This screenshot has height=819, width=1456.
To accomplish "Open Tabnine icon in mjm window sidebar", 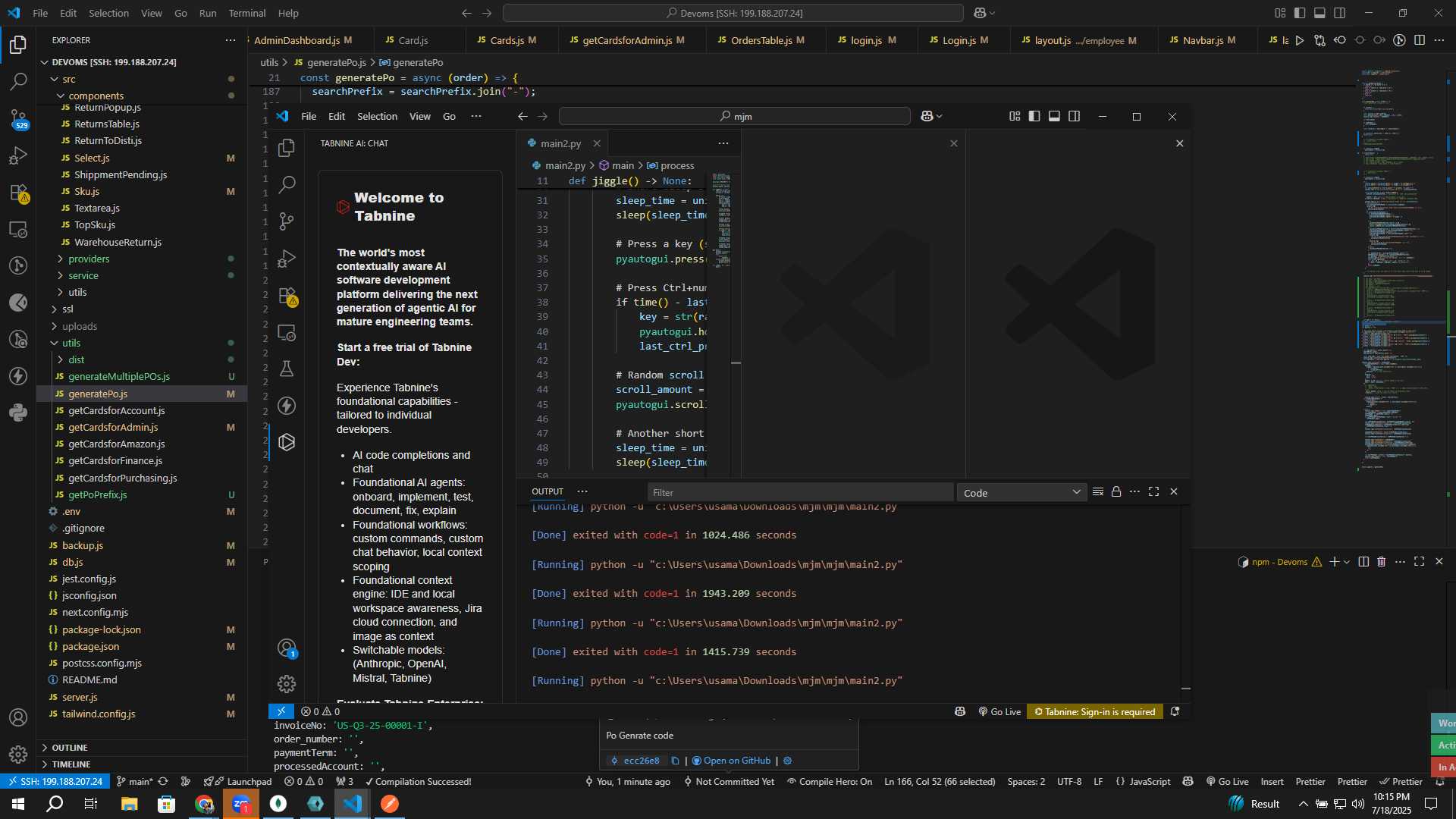I will [287, 442].
